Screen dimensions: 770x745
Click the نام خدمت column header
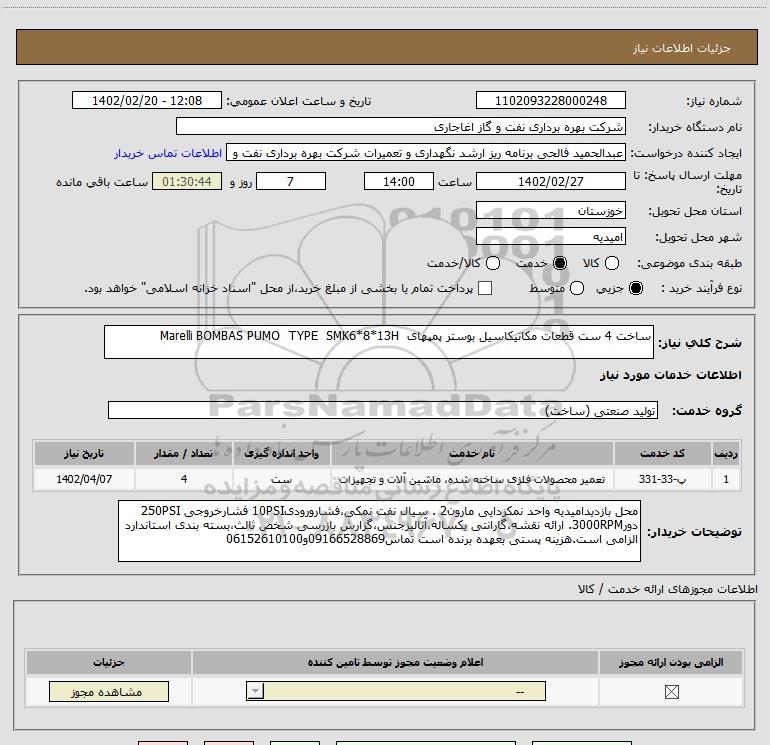point(472,453)
